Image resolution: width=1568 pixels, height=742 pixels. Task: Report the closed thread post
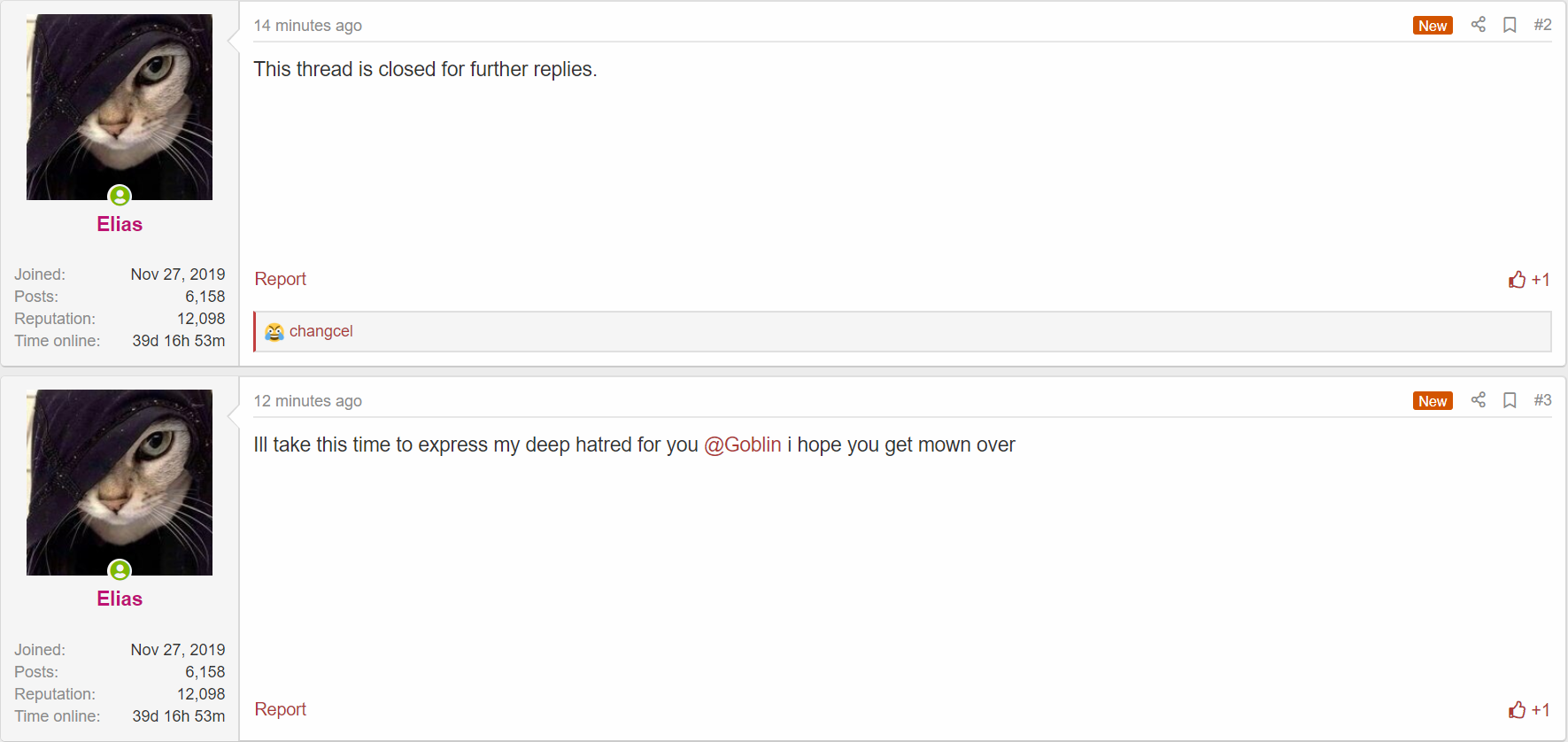click(281, 279)
